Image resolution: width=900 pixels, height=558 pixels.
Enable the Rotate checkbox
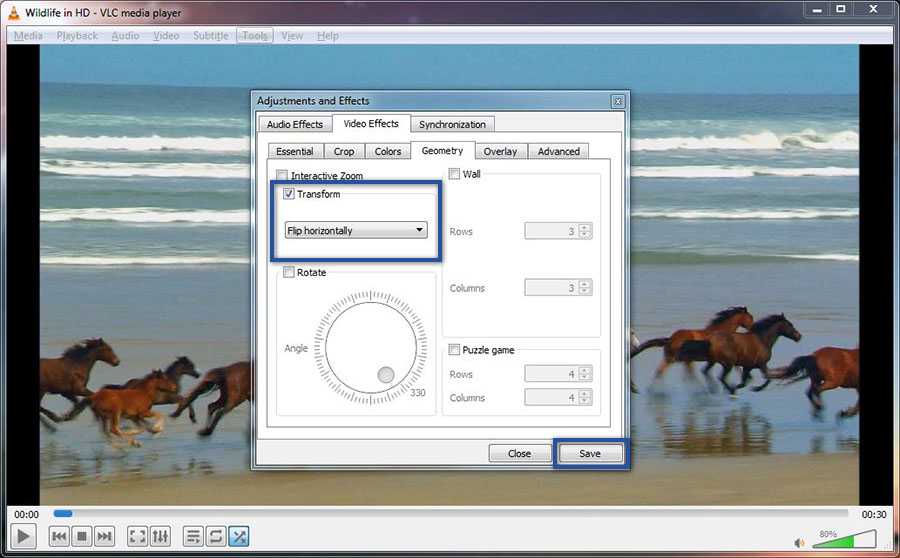coord(289,272)
